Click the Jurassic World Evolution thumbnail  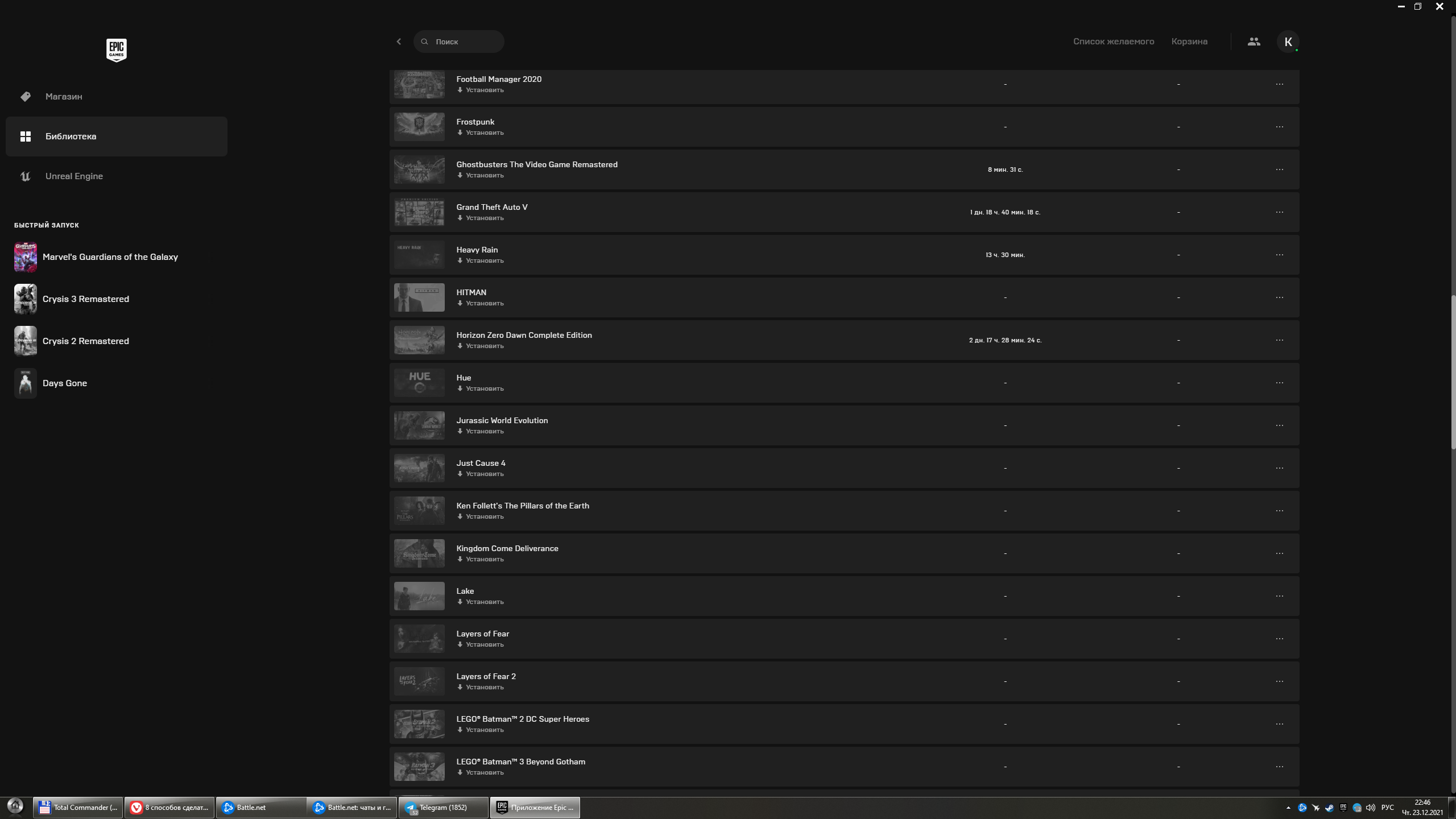419,425
